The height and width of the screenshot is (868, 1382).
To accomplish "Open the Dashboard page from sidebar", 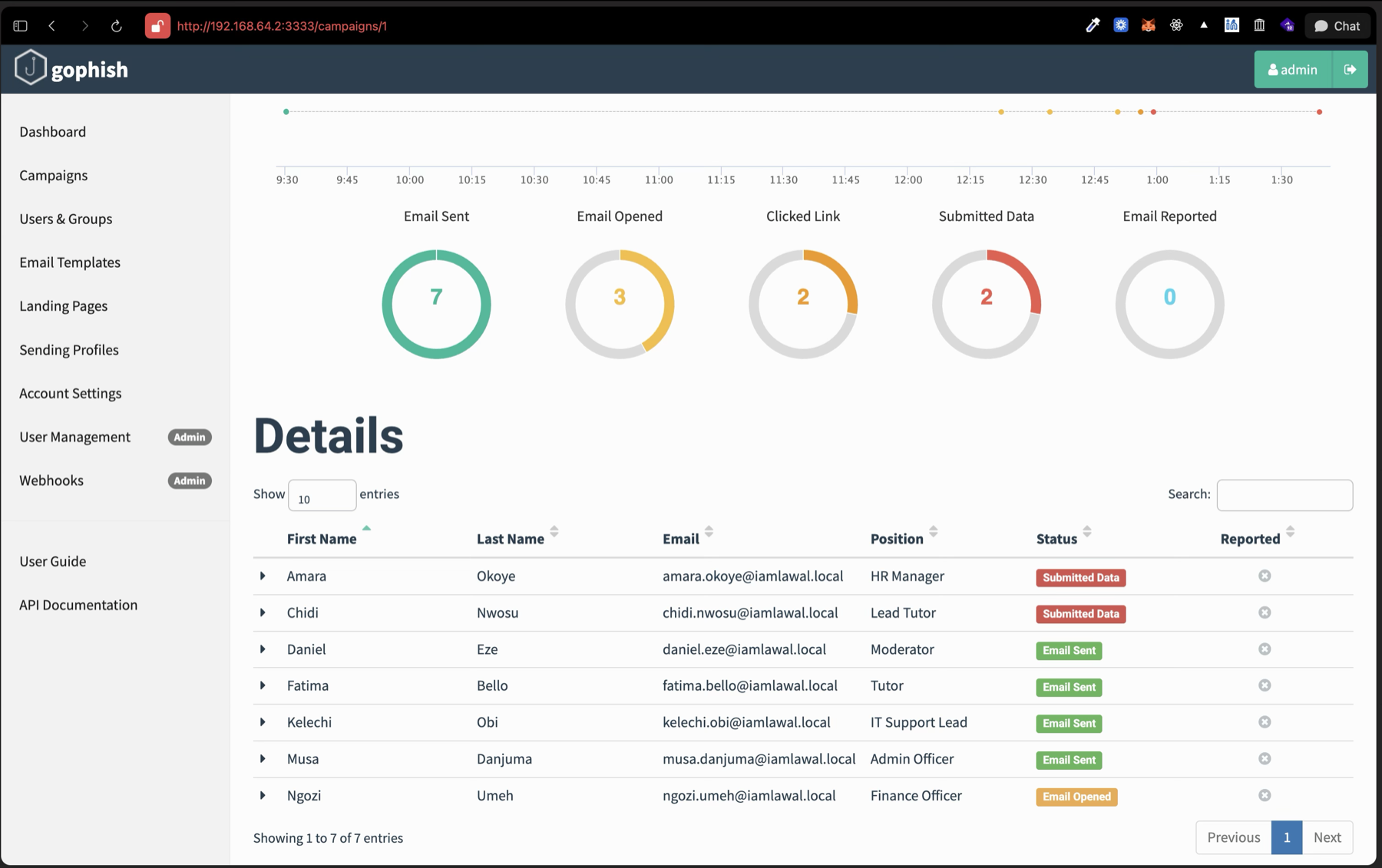I will 53,131.
